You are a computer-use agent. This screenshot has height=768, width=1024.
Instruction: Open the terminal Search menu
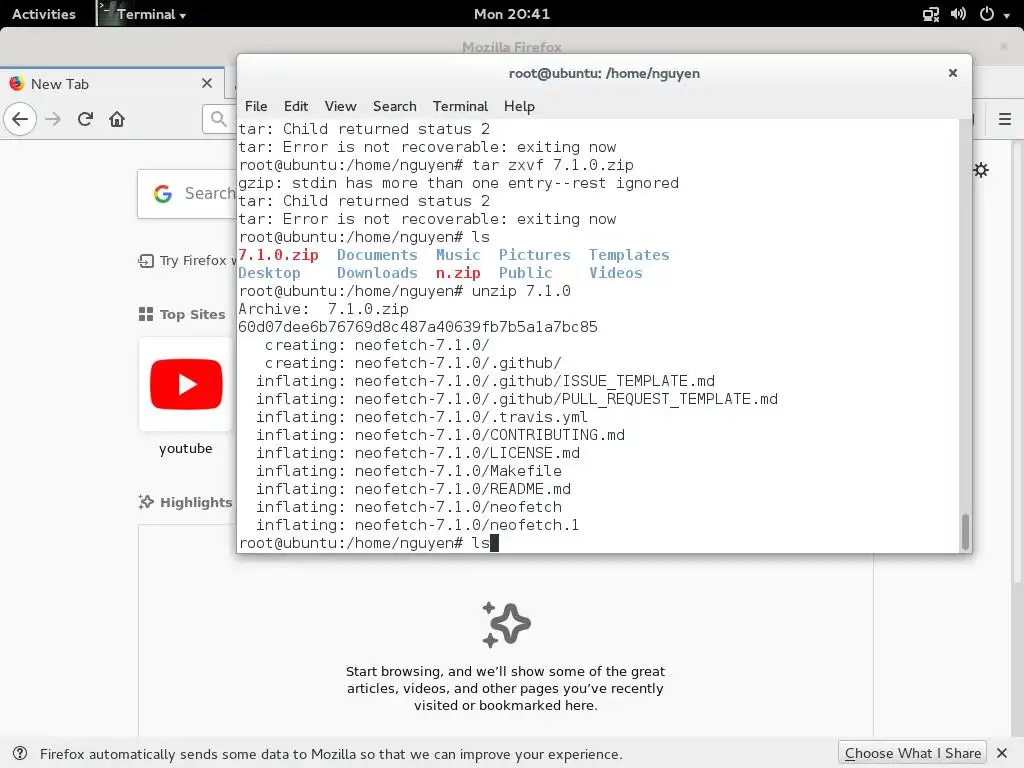coord(394,106)
